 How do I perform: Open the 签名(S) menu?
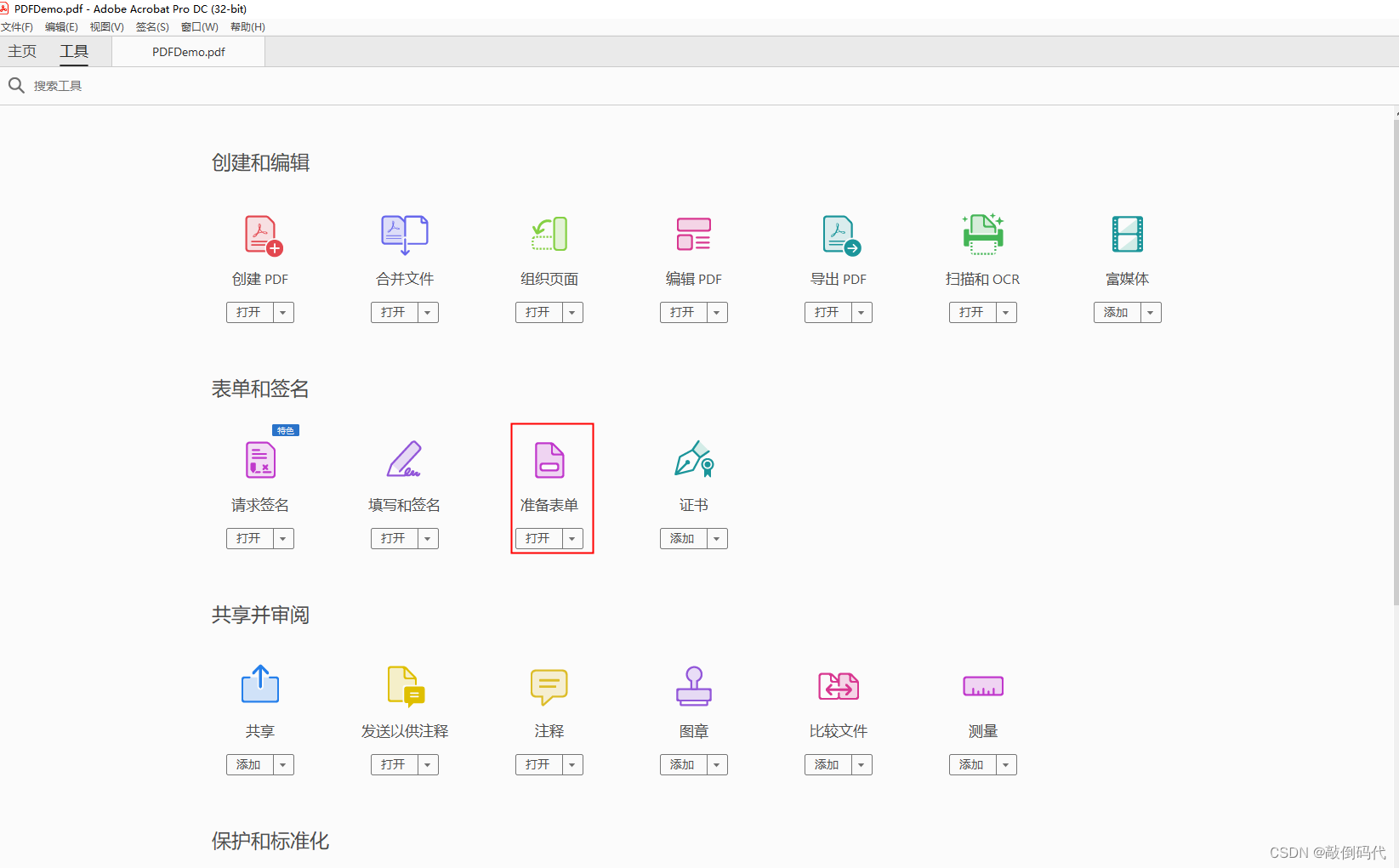(152, 27)
